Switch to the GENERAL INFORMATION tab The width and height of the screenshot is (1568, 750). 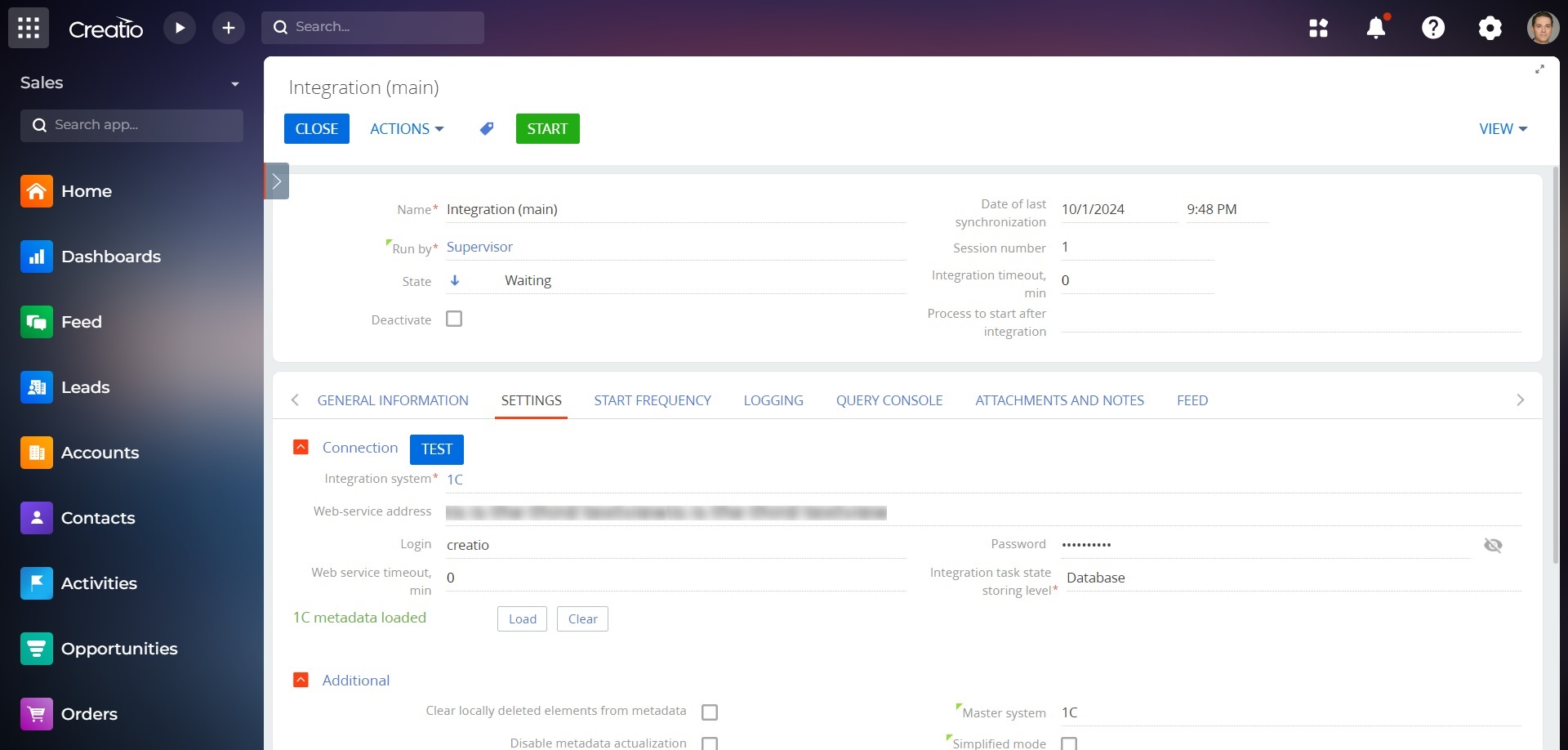pyautogui.click(x=393, y=400)
